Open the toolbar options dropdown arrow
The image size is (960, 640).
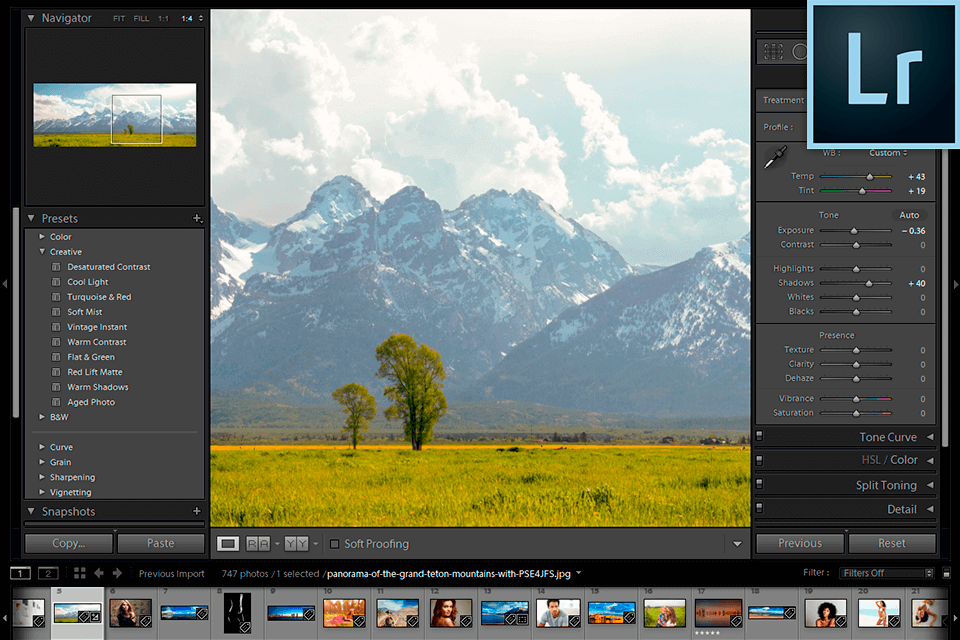[x=737, y=544]
